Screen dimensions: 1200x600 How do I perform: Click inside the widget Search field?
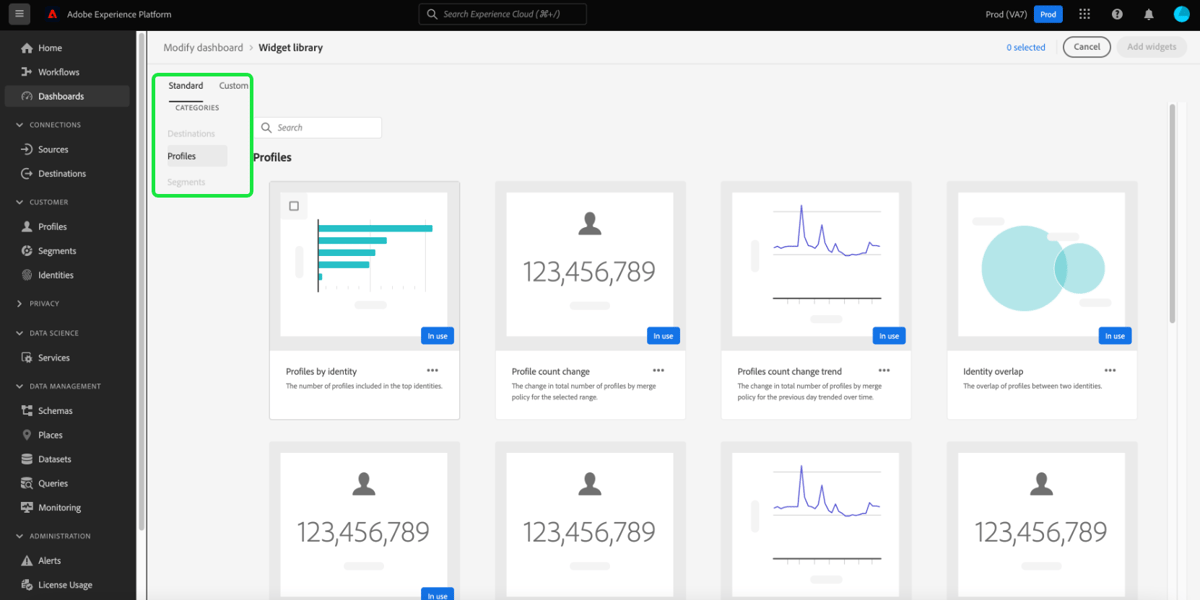click(320, 127)
